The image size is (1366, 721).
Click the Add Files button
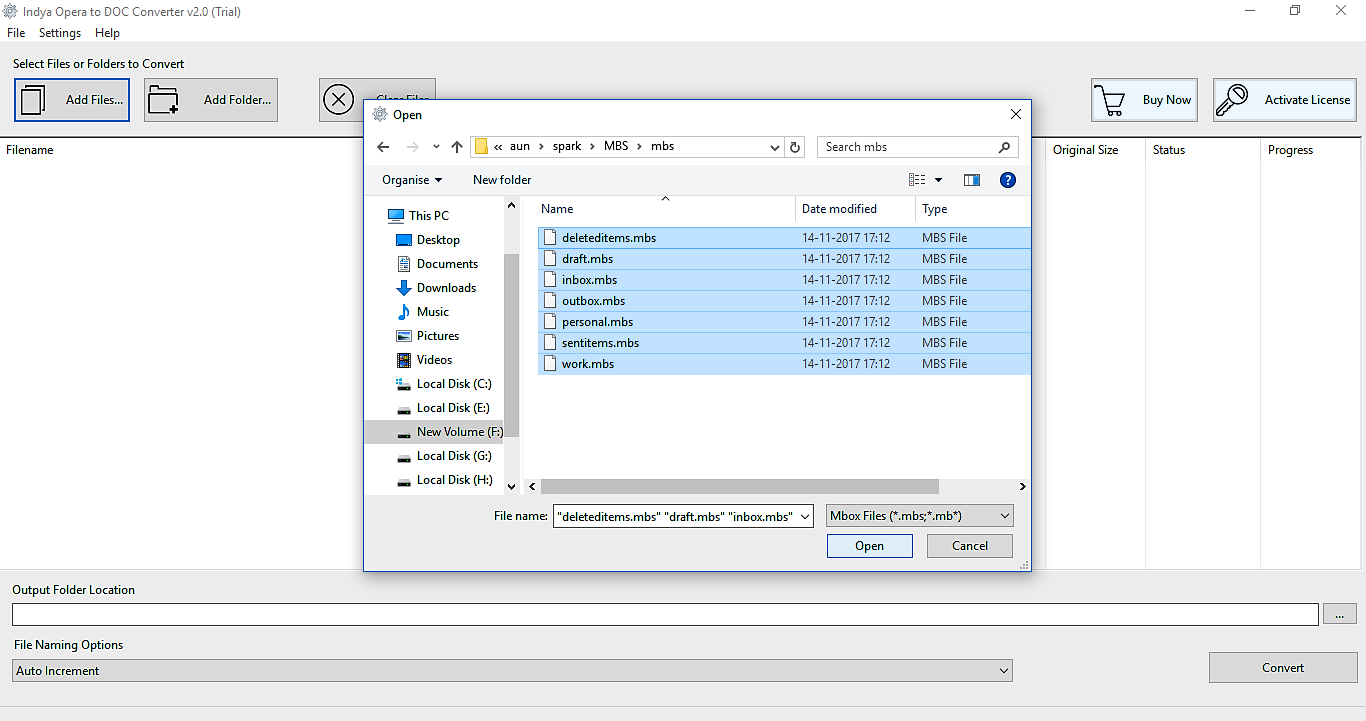72,100
